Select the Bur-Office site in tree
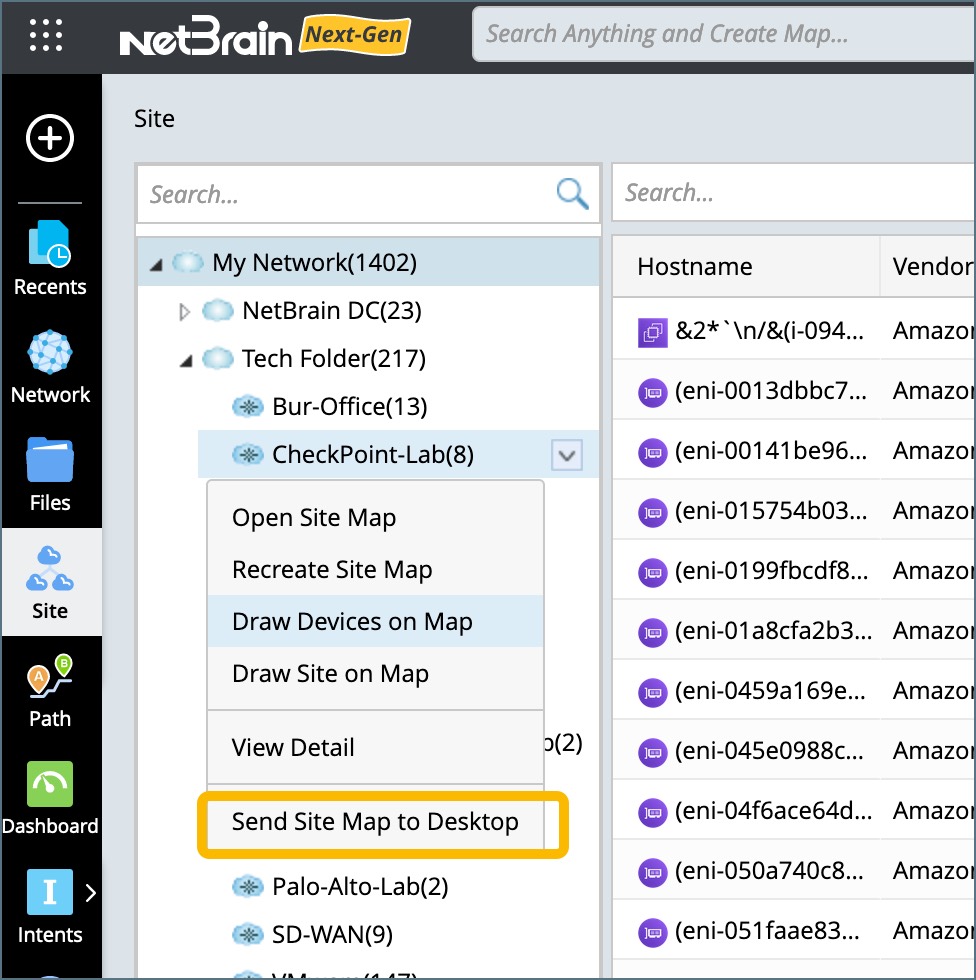976x980 pixels. pyautogui.click(x=349, y=407)
